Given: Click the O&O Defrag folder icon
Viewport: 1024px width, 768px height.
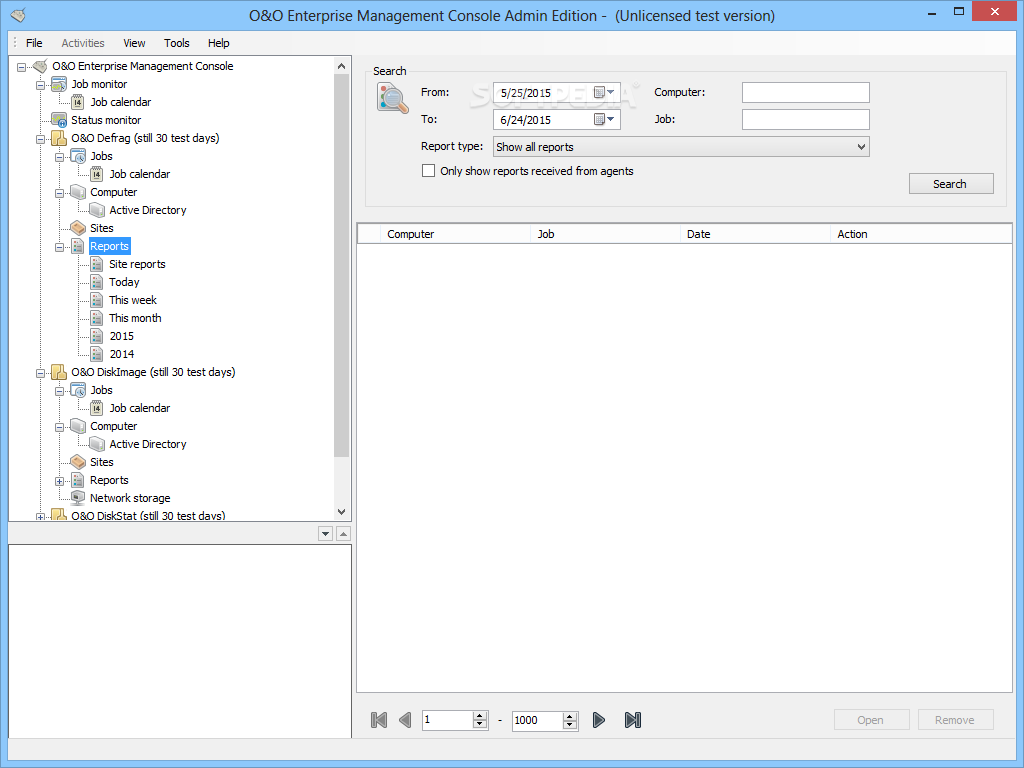Looking at the screenshot, I should 59,138.
